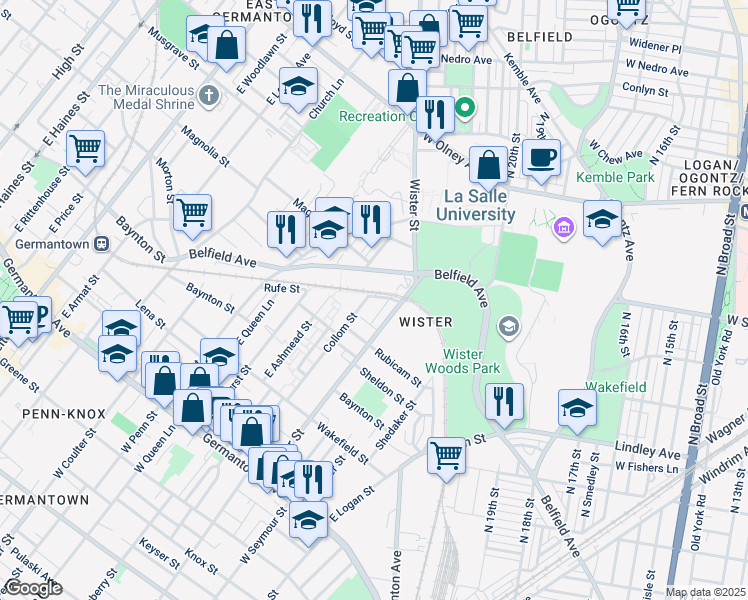This screenshot has width=748, height=600.
Task: Select the Conlyn St street label
Action: [645, 90]
